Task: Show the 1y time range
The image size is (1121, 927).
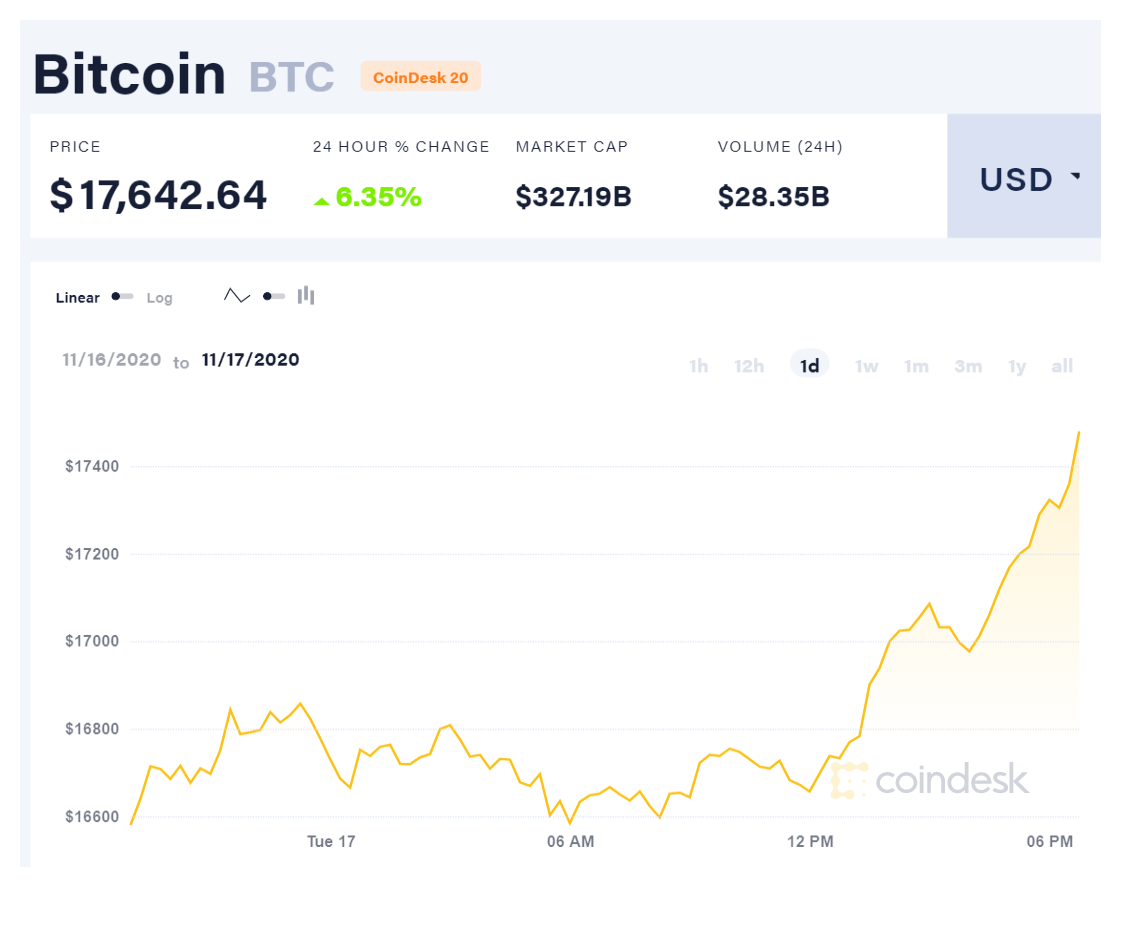Action: pos(1017,367)
